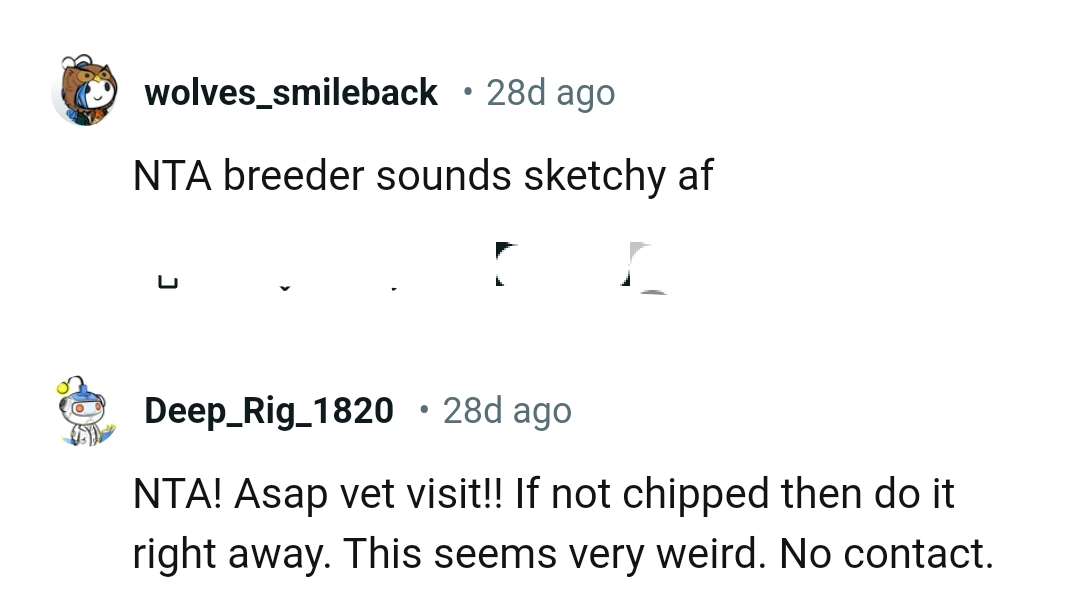This screenshot has width=1080, height=616.
Task: Open the wolves_smileback username link
Action: click(x=291, y=92)
